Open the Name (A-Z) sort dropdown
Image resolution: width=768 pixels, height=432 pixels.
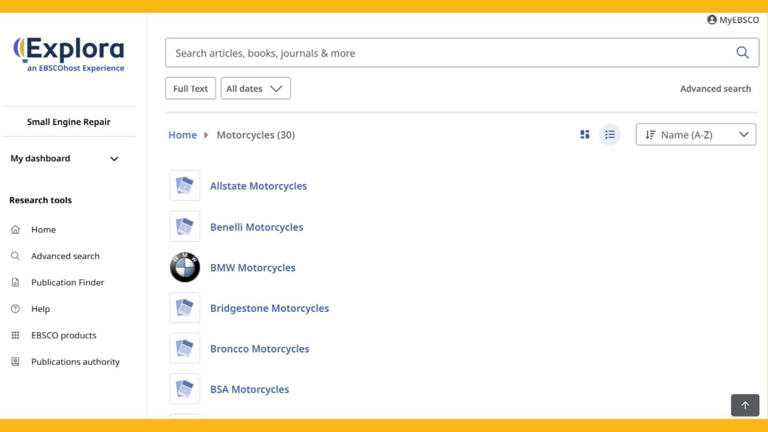(696, 134)
